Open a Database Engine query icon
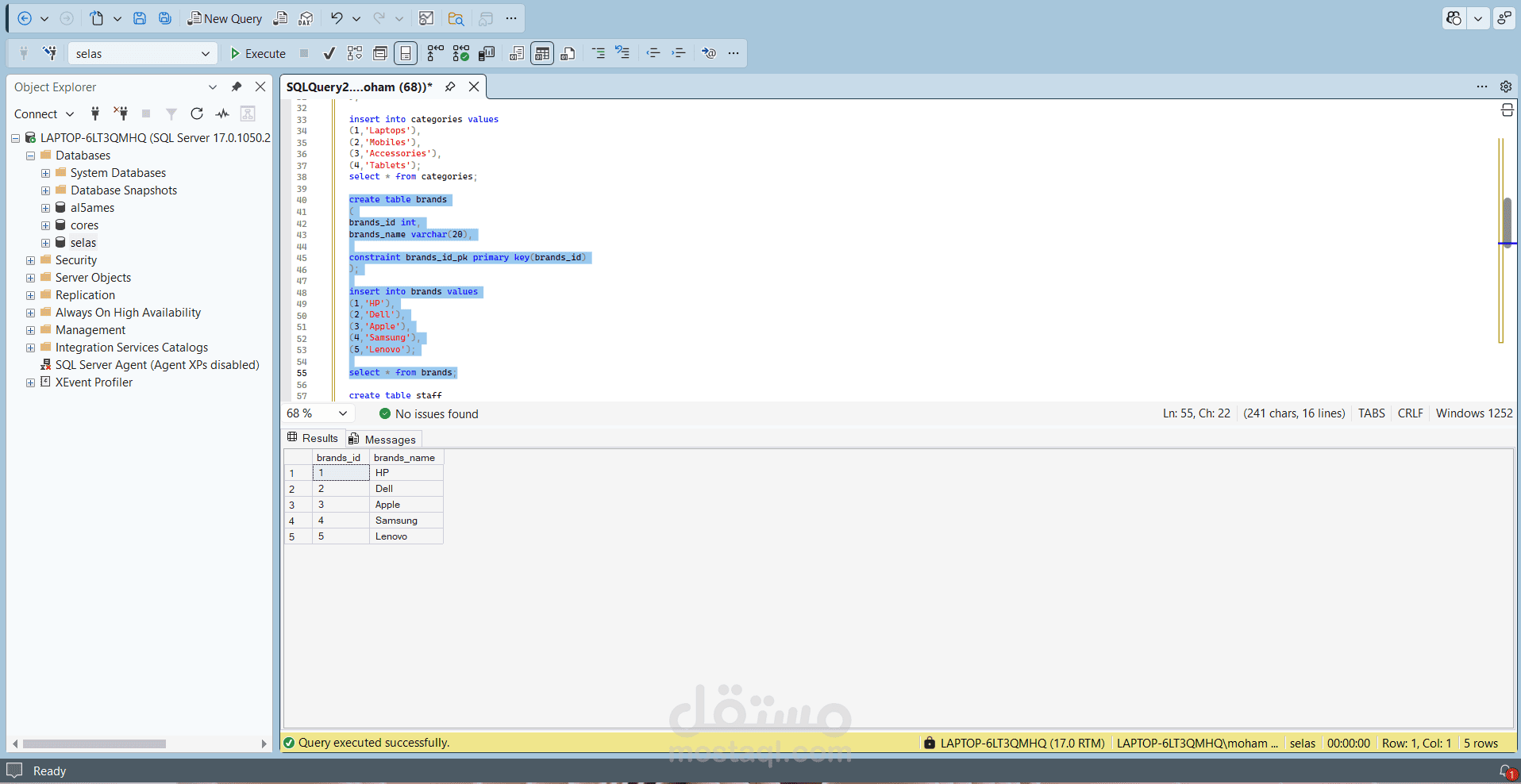The width and height of the screenshot is (1521, 784). click(x=280, y=18)
